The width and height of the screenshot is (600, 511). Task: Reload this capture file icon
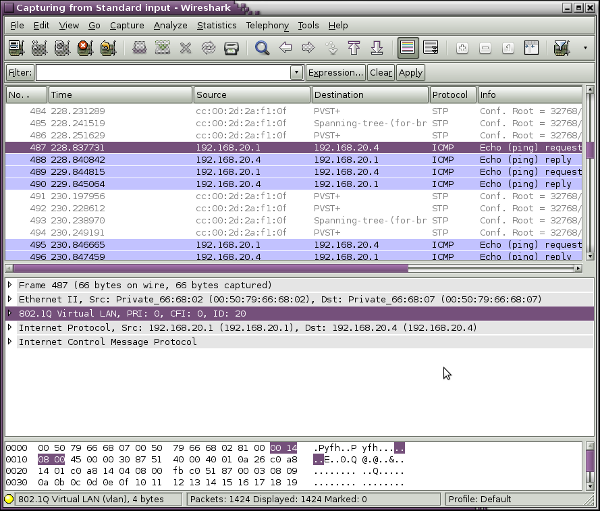point(209,48)
